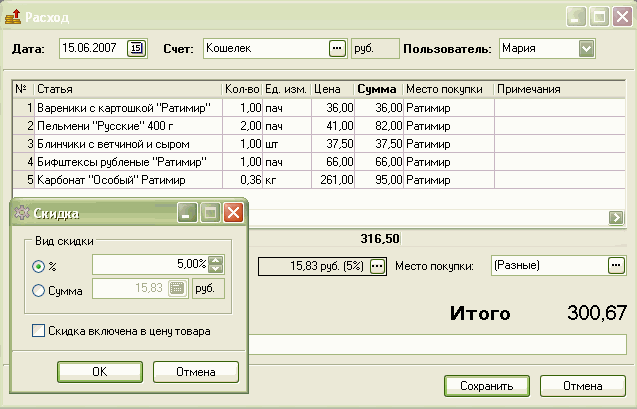Select the Сумма discount radio button
The height and width of the screenshot is (409, 637).
(39, 290)
